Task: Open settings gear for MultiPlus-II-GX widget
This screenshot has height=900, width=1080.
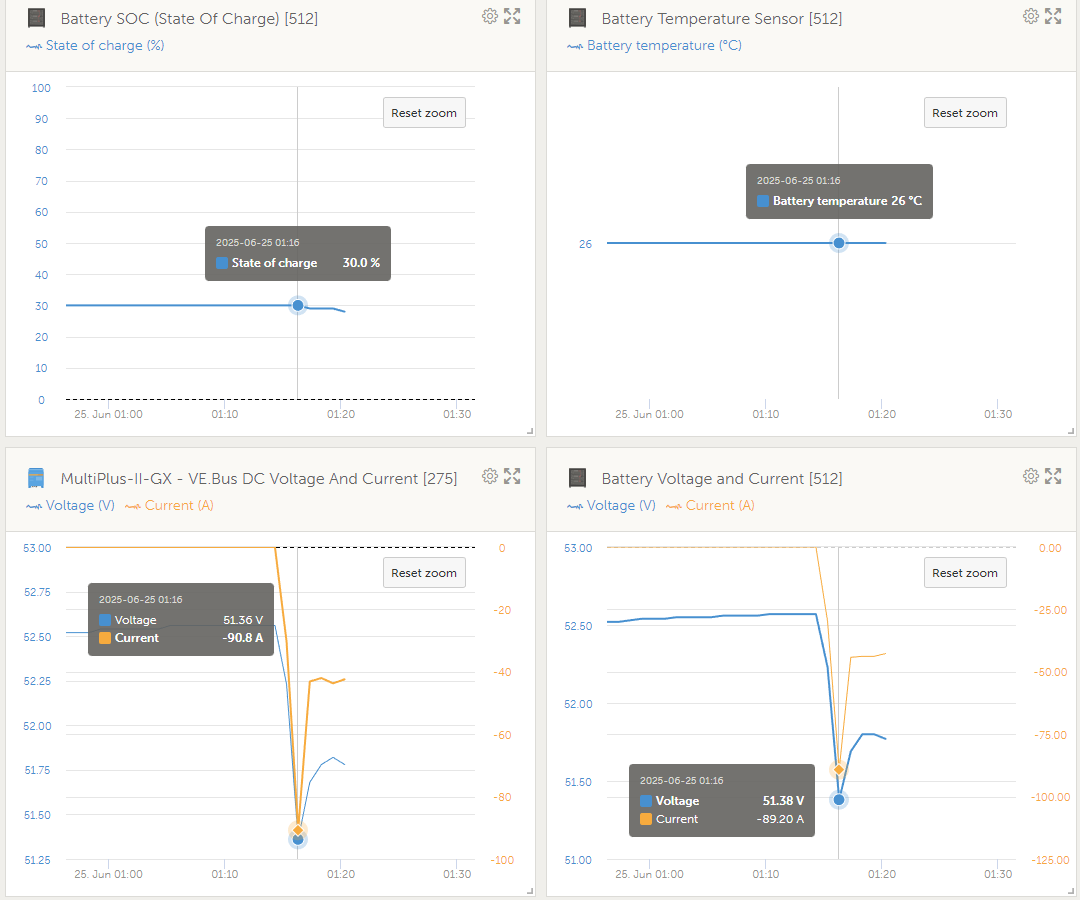Action: coord(490,476)
